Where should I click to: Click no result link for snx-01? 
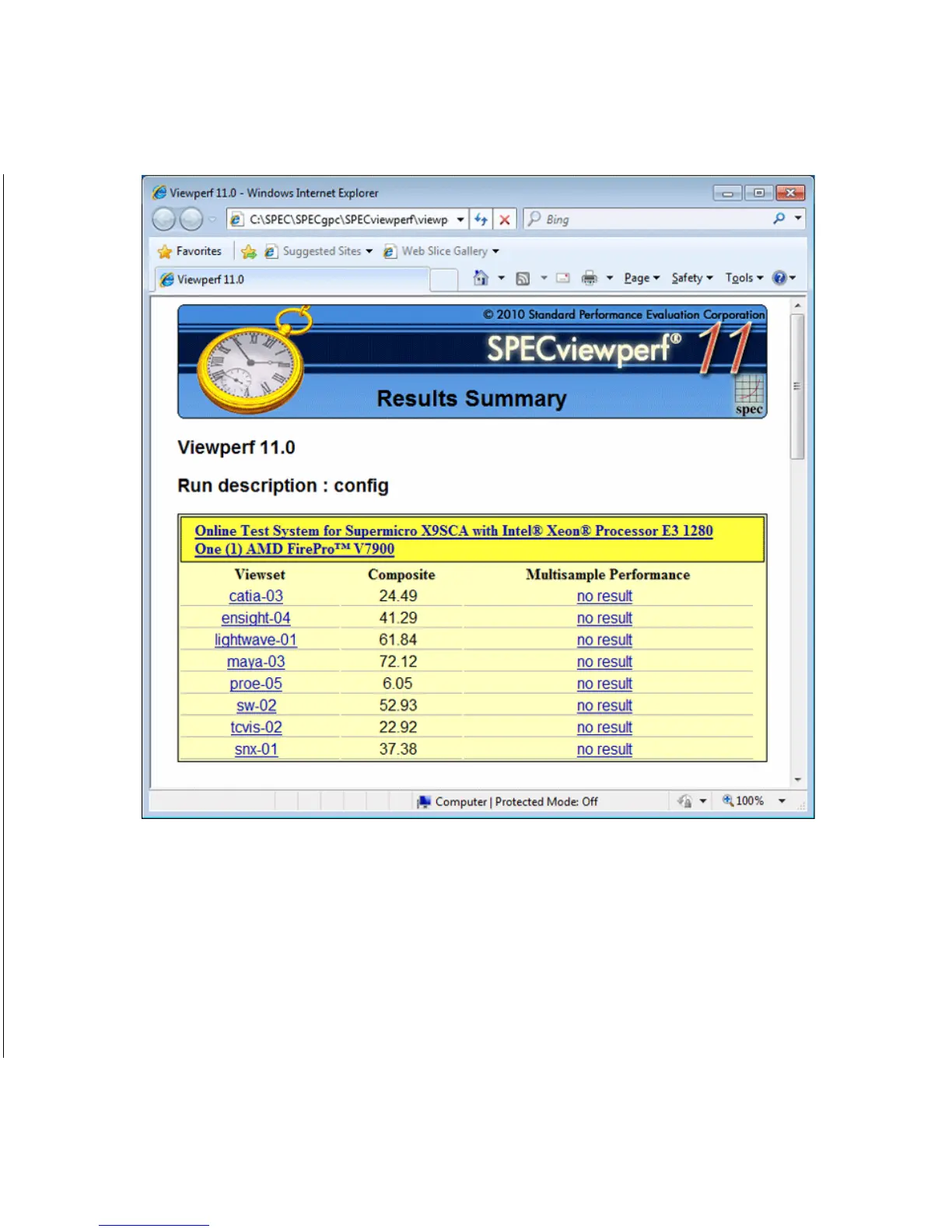[604, 749]
